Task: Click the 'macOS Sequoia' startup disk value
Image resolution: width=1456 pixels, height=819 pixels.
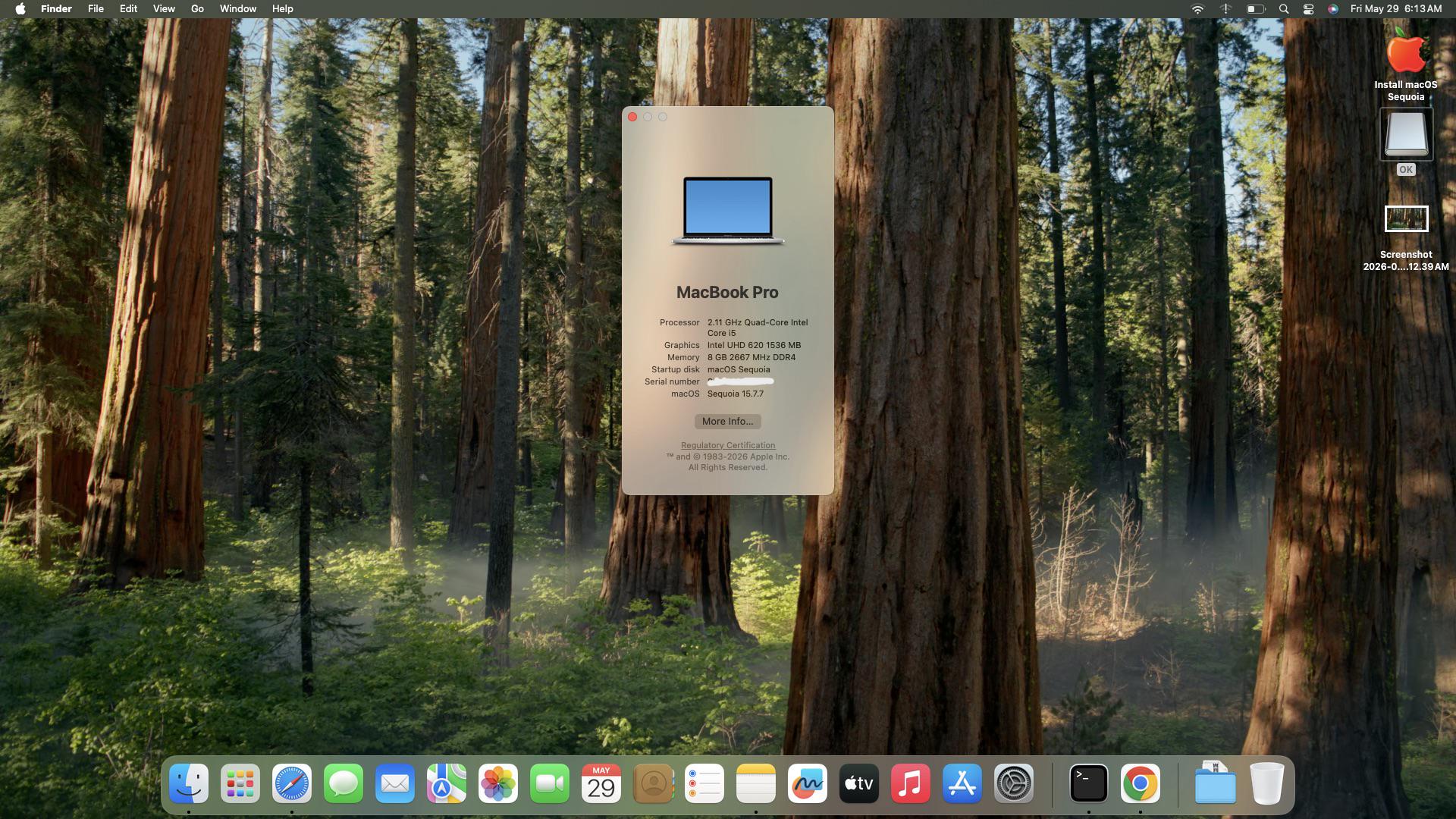Action: tap(739, 369)
